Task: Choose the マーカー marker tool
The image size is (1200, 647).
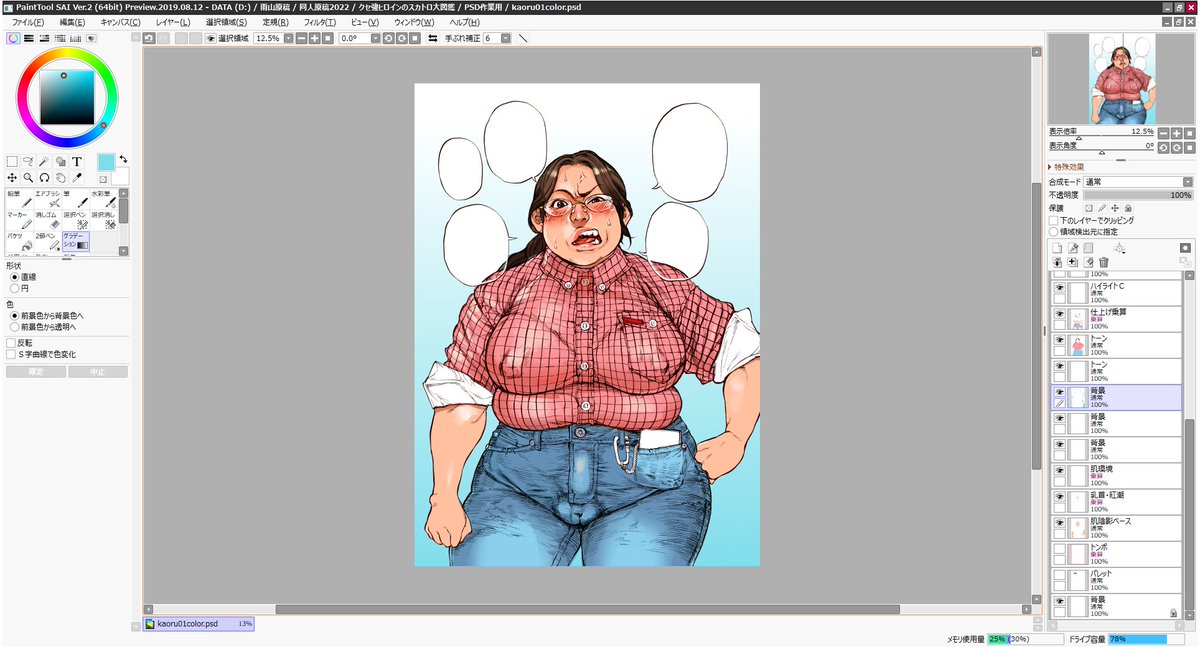Action: point(20,219)
